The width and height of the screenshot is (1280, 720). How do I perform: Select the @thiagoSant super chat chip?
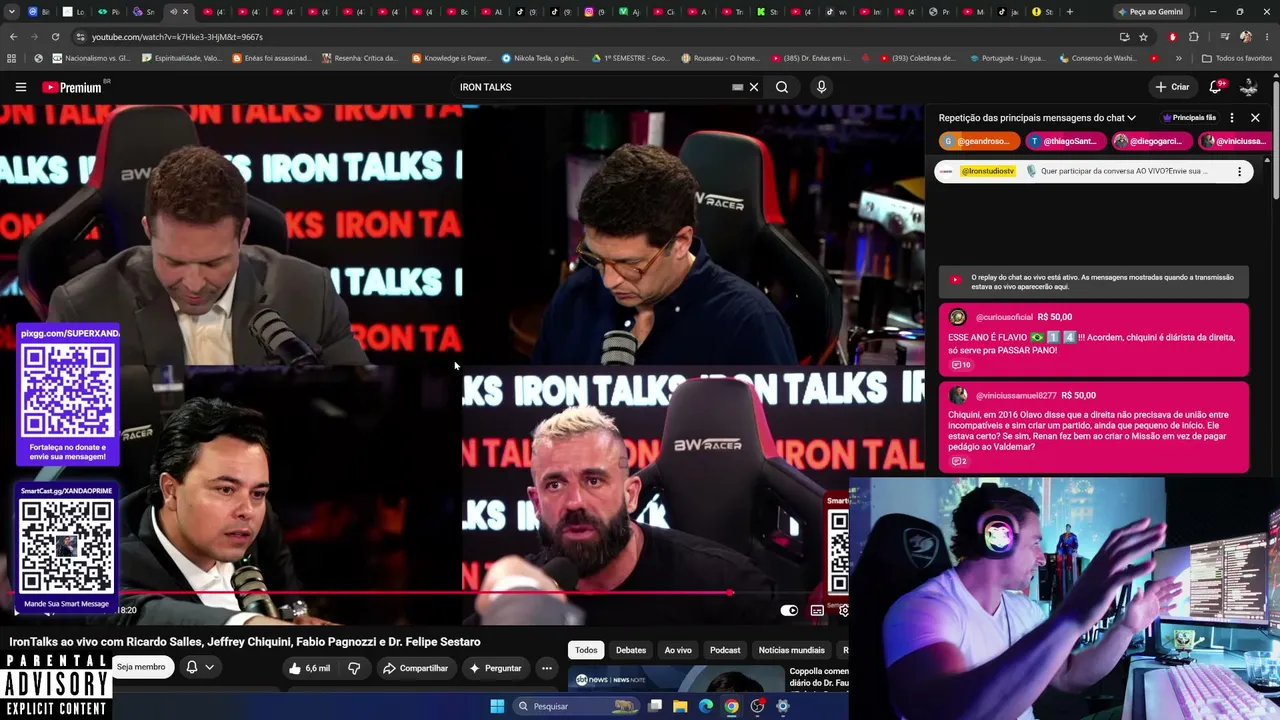click(x=1066, y=141)
